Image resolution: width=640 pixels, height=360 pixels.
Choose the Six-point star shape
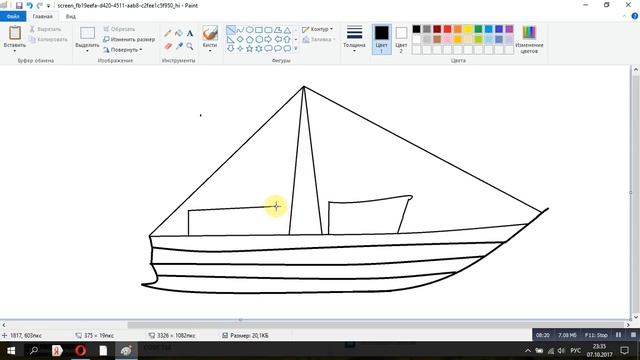click(x=259, y=49)
